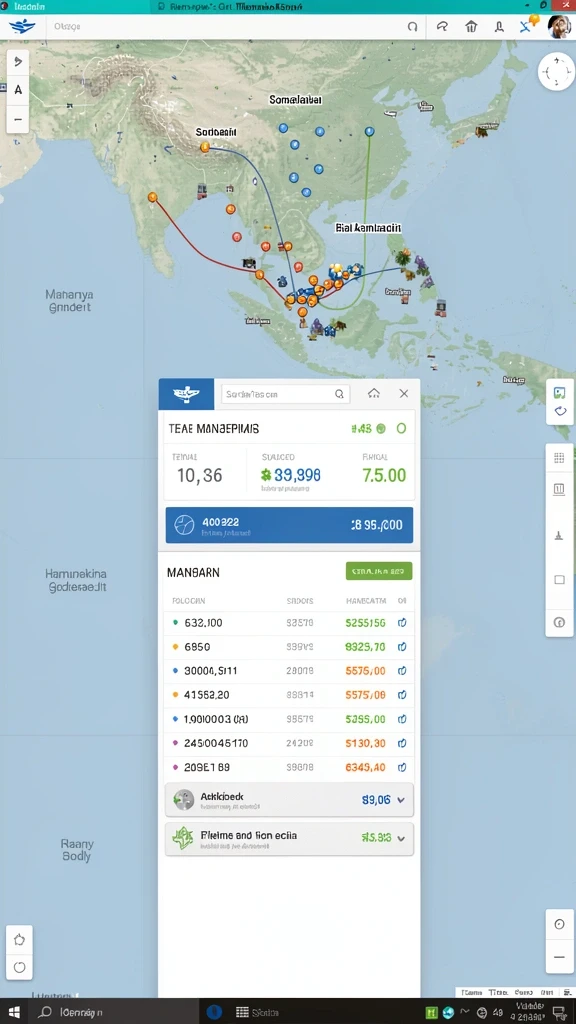The width and height of the screenshot is (576, 1024).
Task: Click the green H icon in system tray
Action: point(432,1013)
